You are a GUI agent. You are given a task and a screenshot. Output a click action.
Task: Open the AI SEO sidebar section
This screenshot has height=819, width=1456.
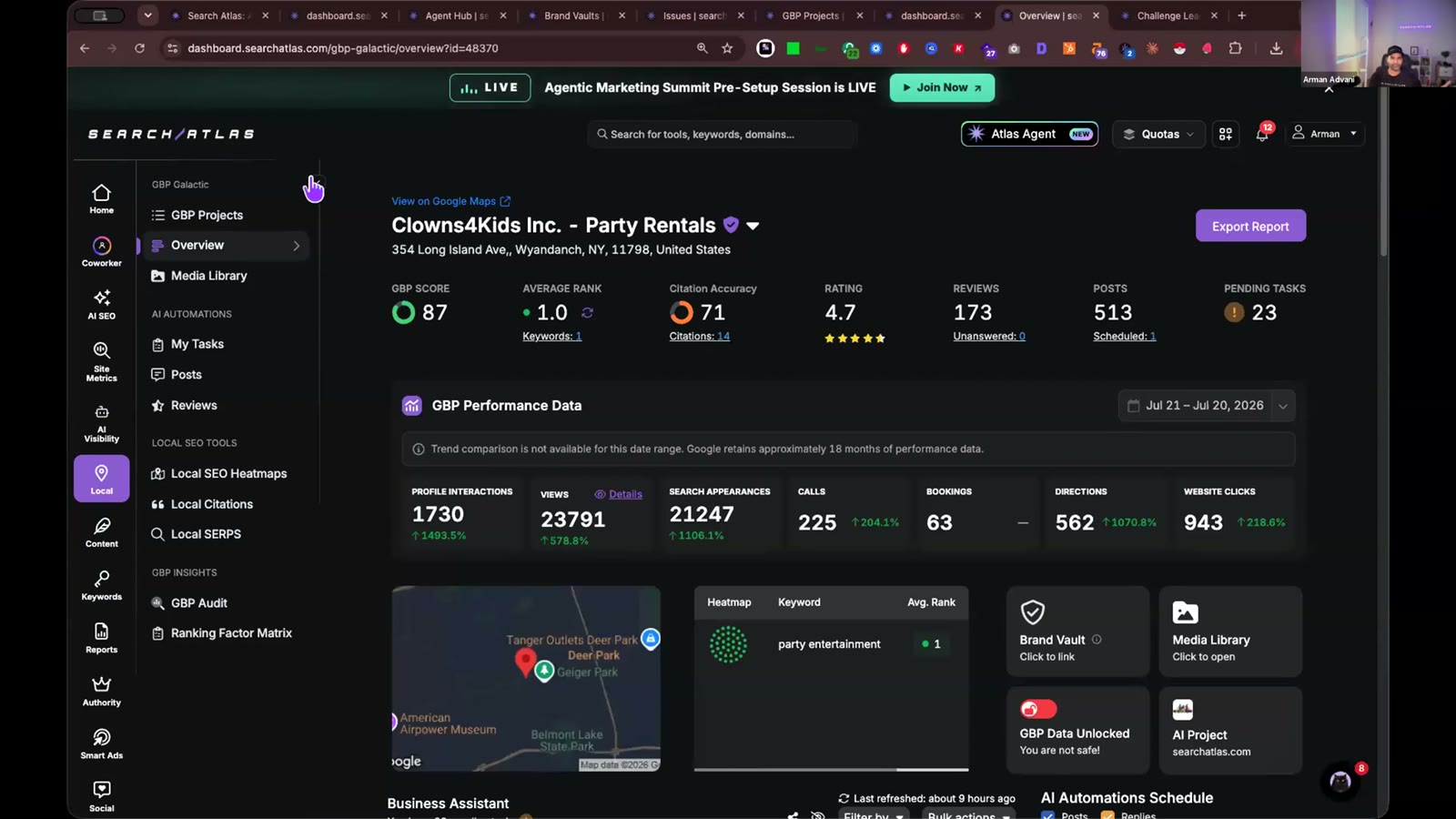click(101, 304)
